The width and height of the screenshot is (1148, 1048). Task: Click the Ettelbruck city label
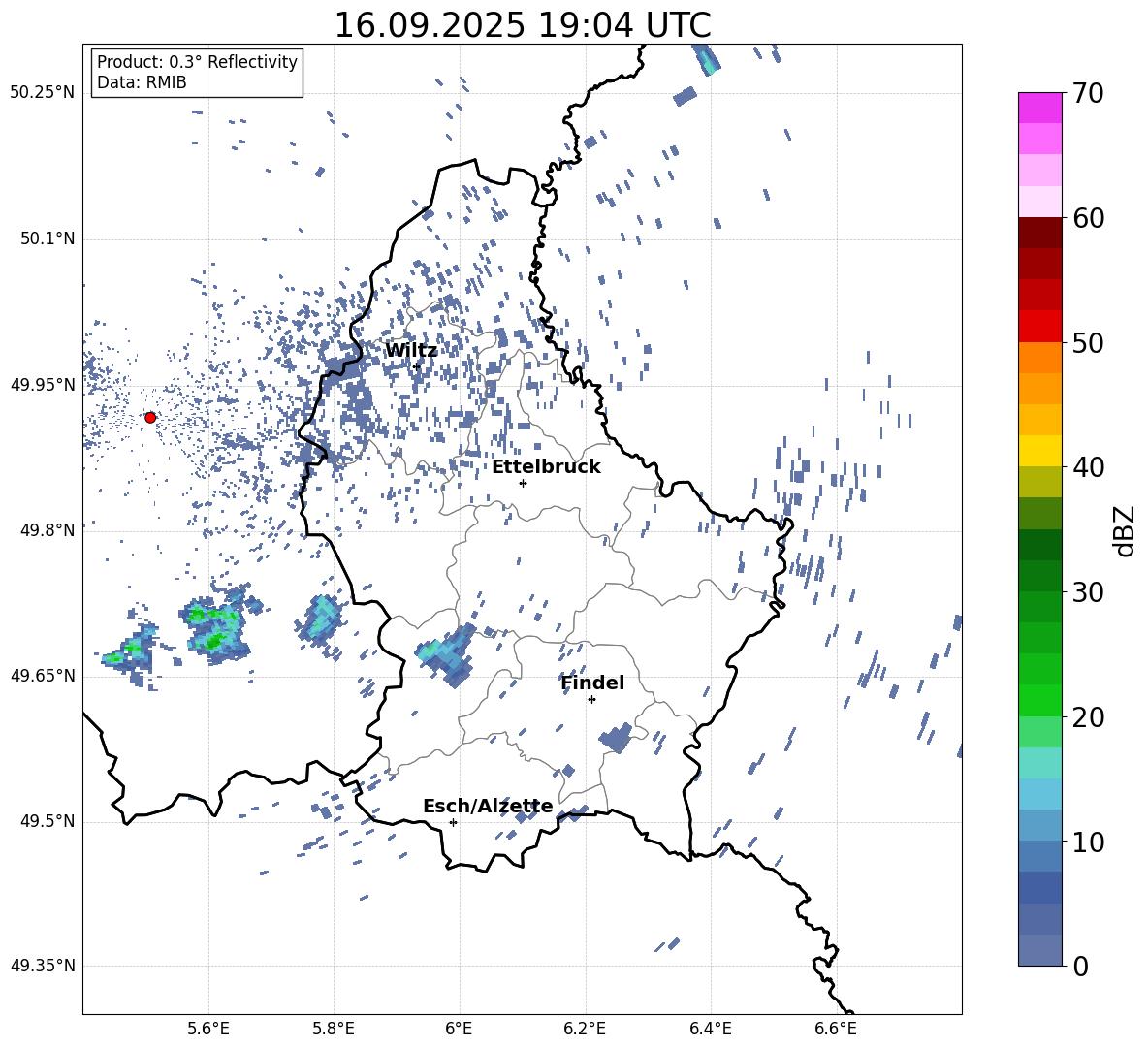tap(546, 467)
